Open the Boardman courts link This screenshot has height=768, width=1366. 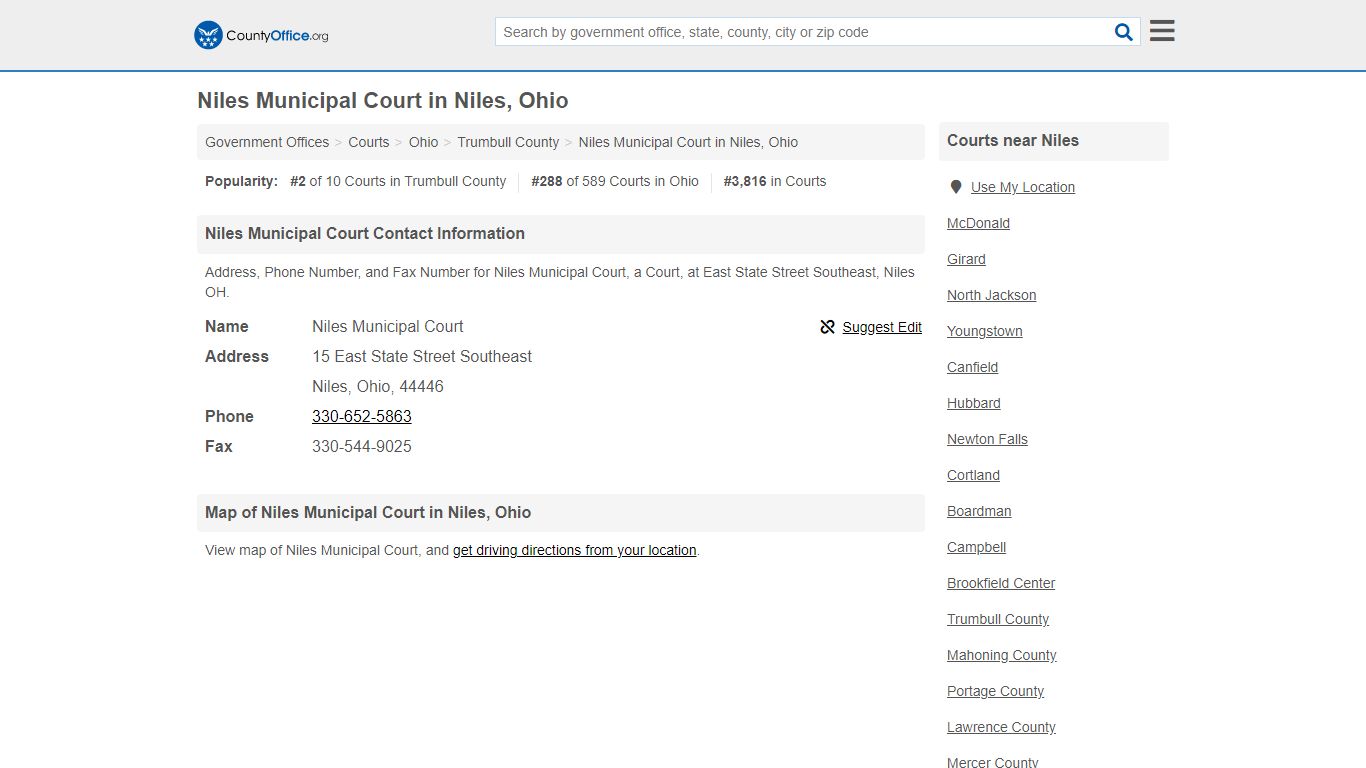[979, 511]
